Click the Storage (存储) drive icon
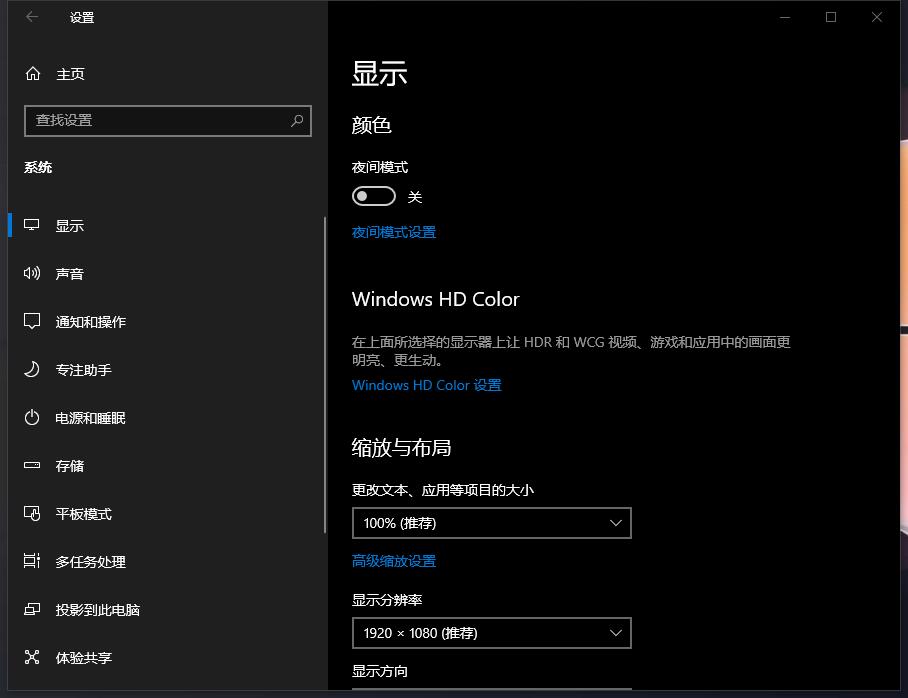This screenshot has height=698, width=908. coord(33,466)
